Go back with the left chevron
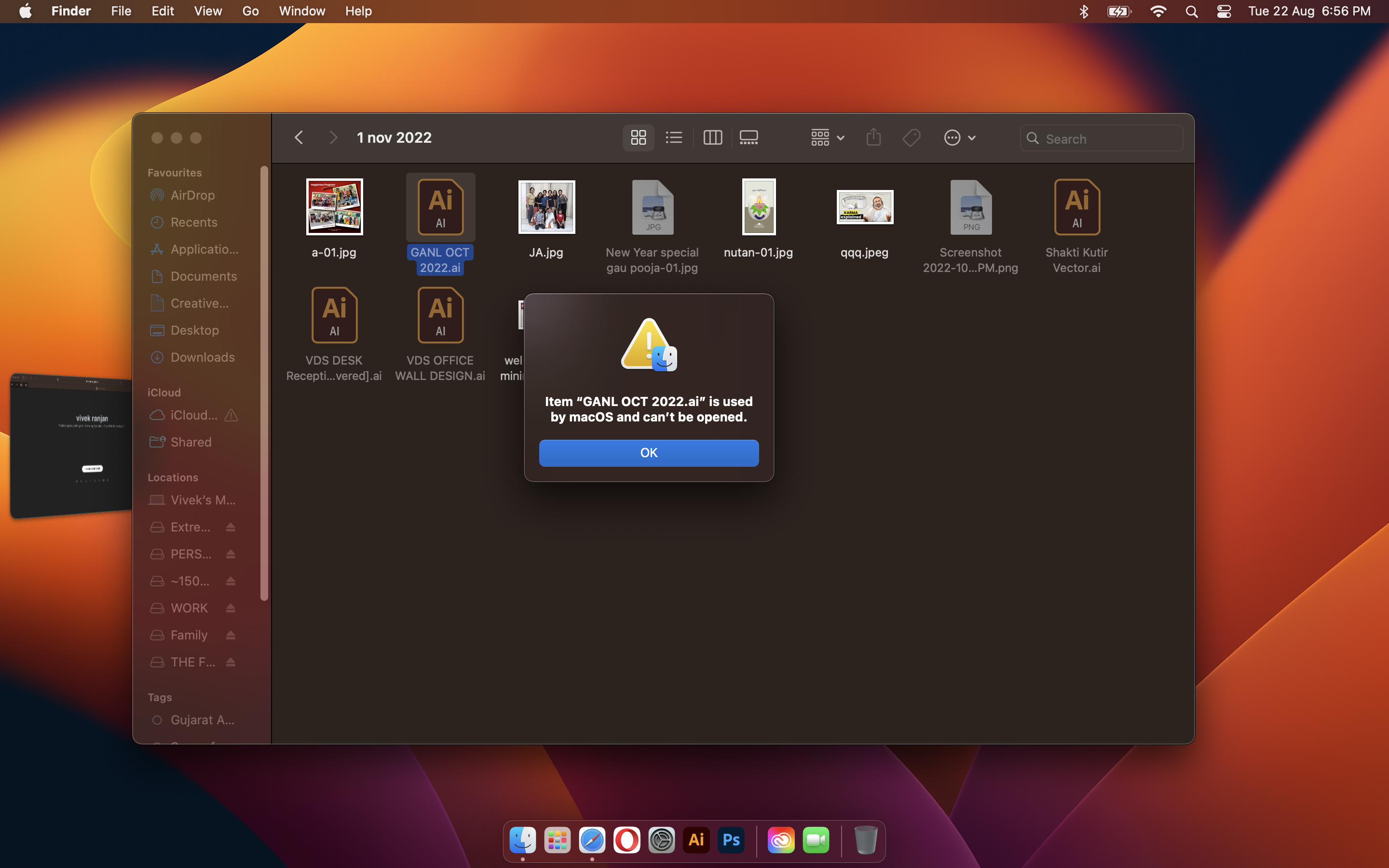This screenshot has height=868, width=1389. (299, 138)
